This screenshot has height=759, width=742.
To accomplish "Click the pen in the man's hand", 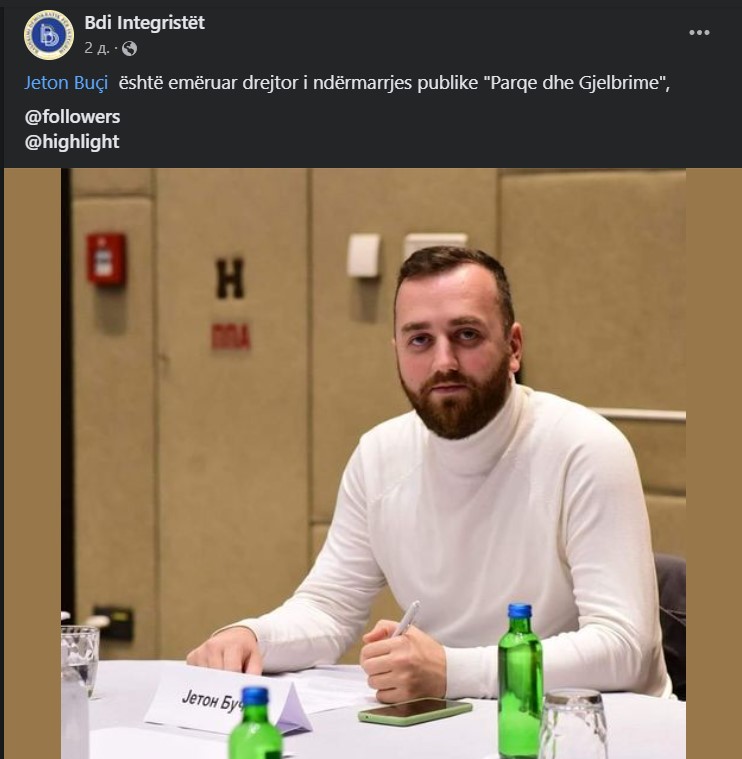I will [x=406, y=618].
